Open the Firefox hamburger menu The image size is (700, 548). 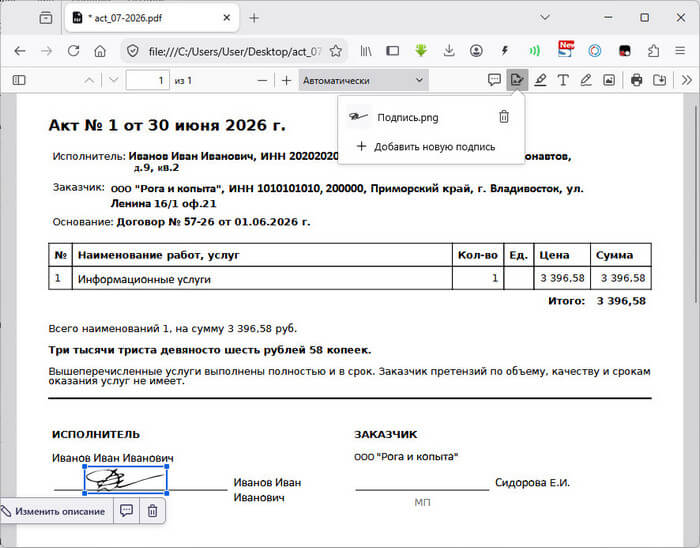tap(680, 51)
